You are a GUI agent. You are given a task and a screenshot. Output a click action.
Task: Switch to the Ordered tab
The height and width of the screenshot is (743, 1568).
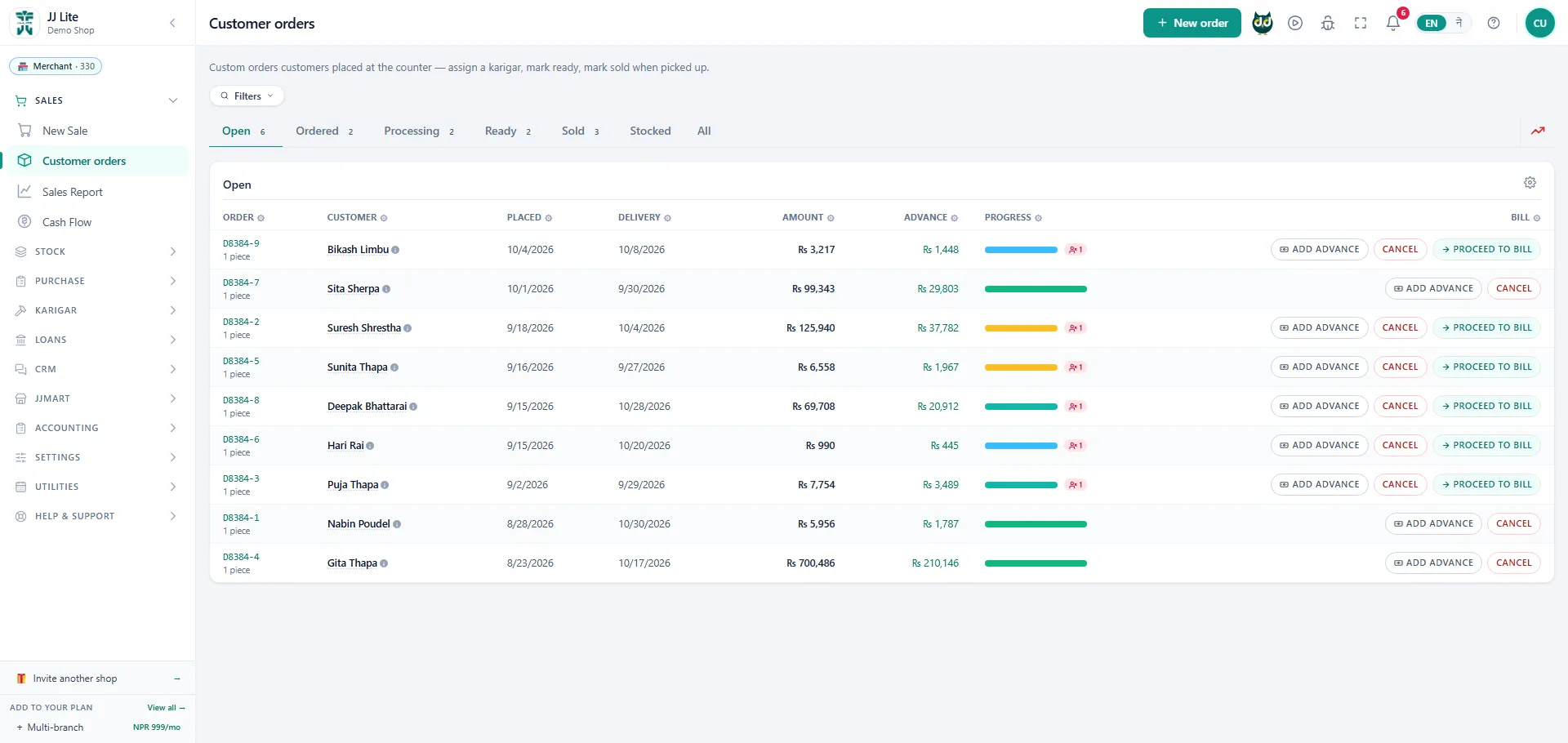(325, 131)
